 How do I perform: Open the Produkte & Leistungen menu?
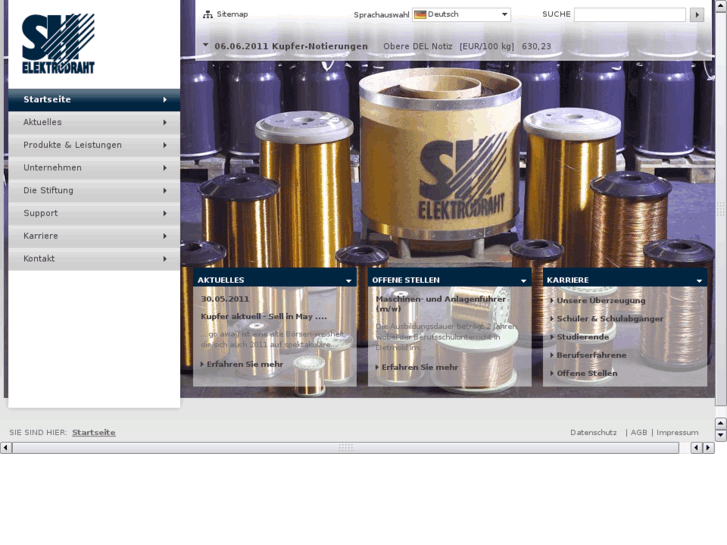click(94, 145)
